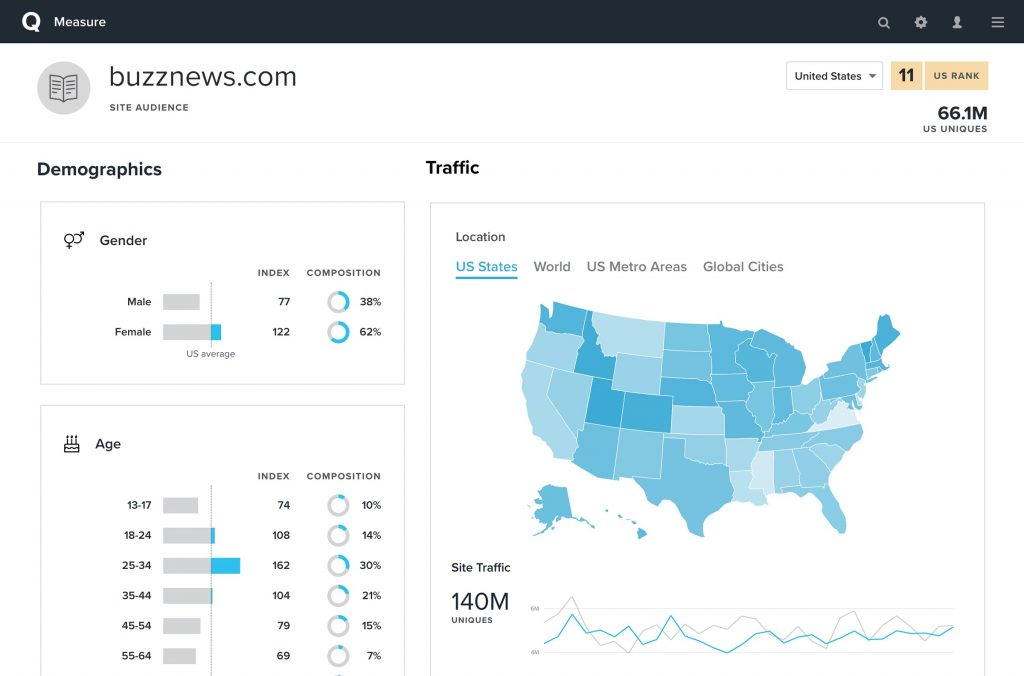Click the 55-64 composition donut
This screenshot has width=1024, height=676.
click(x=338, y=655)
